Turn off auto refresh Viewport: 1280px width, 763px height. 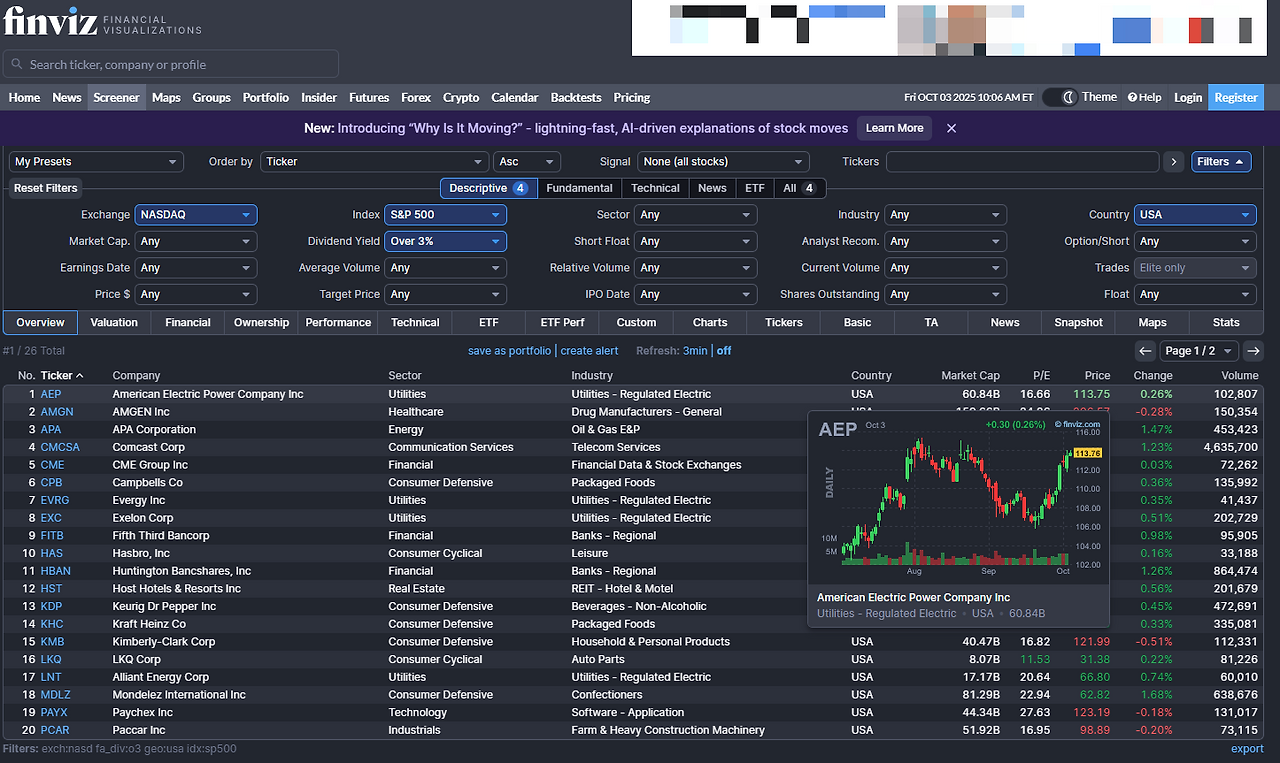pos(724,351)
